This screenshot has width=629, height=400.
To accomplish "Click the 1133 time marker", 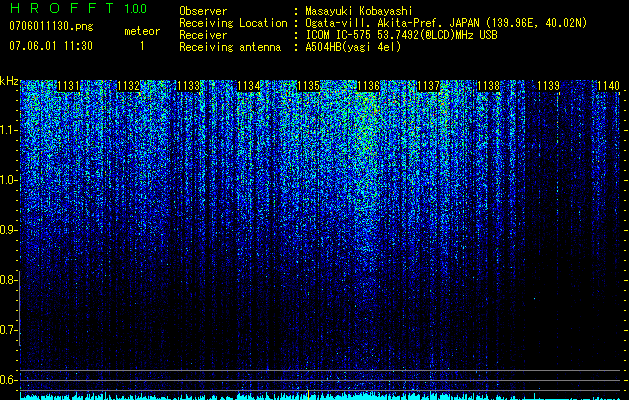I will pos(189,86).
